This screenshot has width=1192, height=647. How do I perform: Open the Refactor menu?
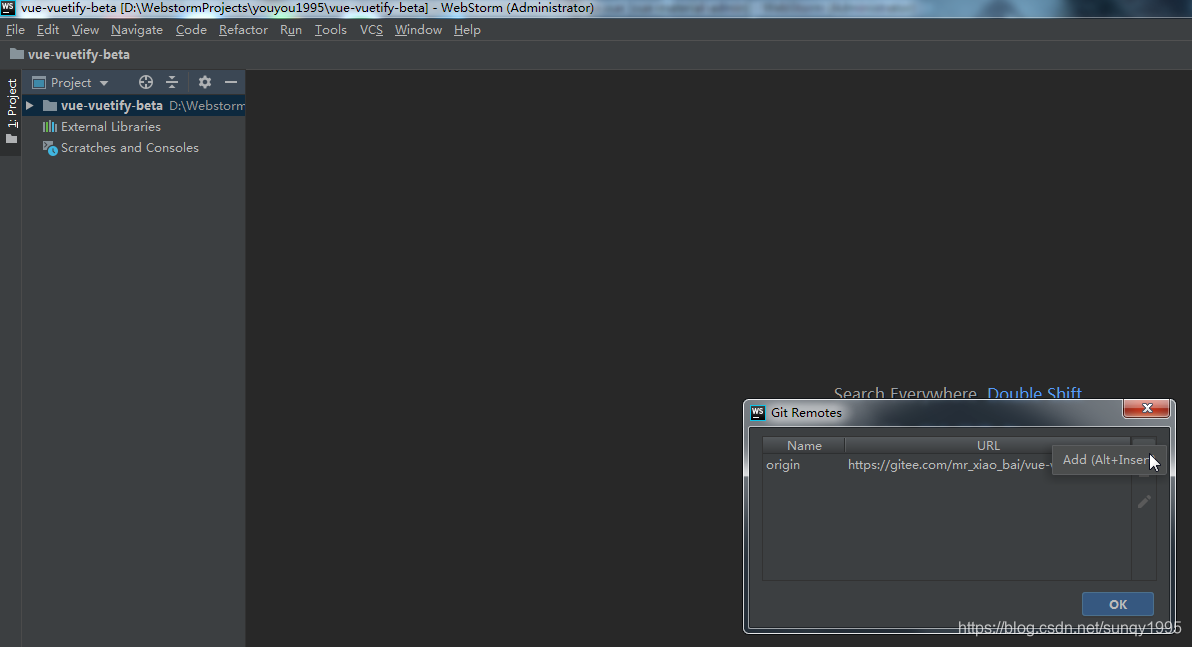point(243,30)
